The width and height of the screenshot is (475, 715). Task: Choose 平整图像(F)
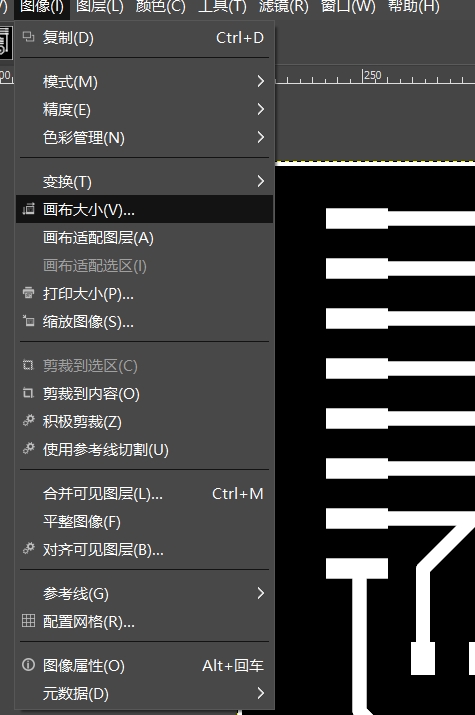click(x=144, y=522)
